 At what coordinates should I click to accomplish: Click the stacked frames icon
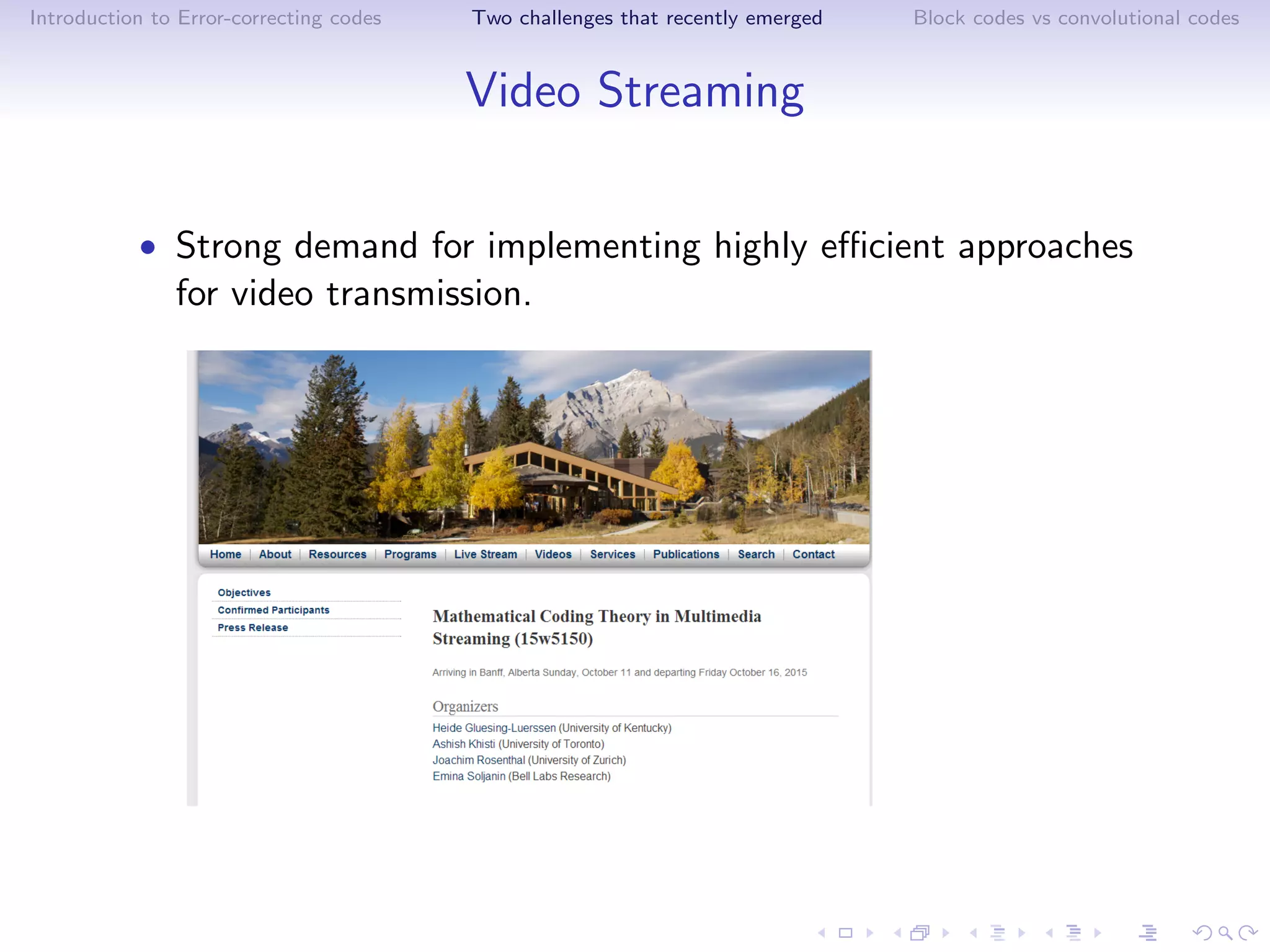pos(921,933)
